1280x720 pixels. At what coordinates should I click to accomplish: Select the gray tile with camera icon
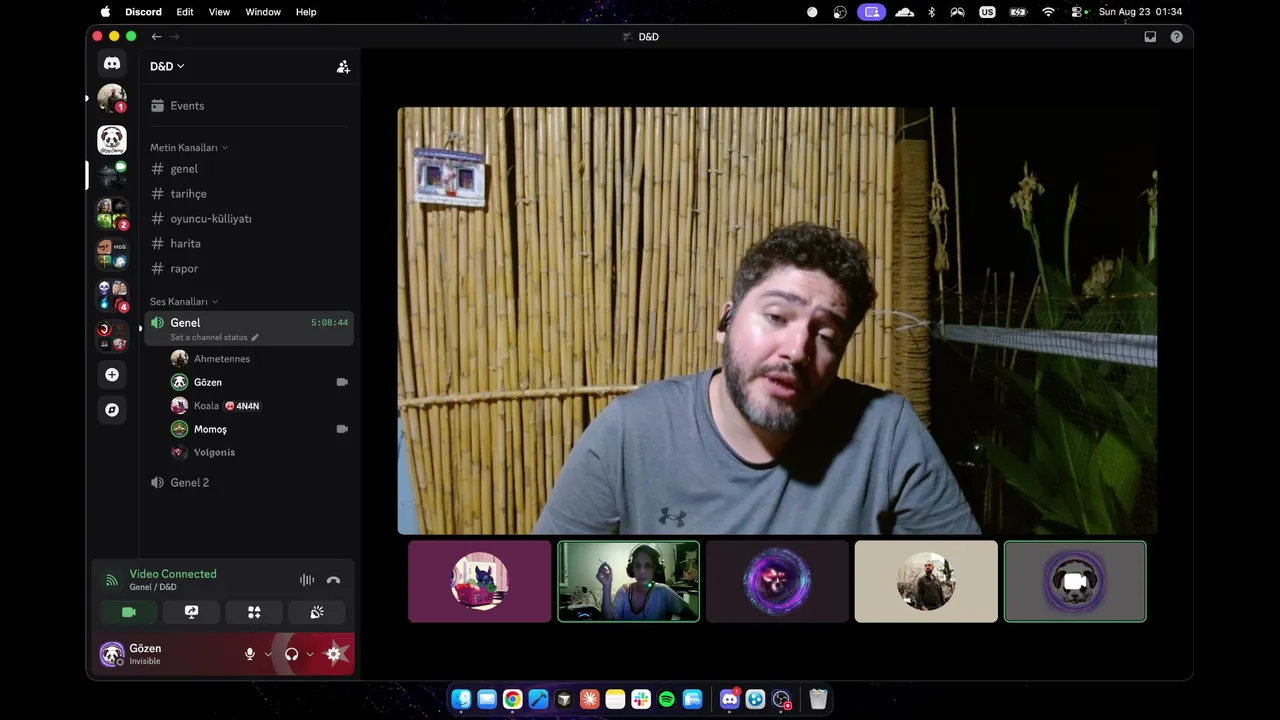[x=1075, y=582]
